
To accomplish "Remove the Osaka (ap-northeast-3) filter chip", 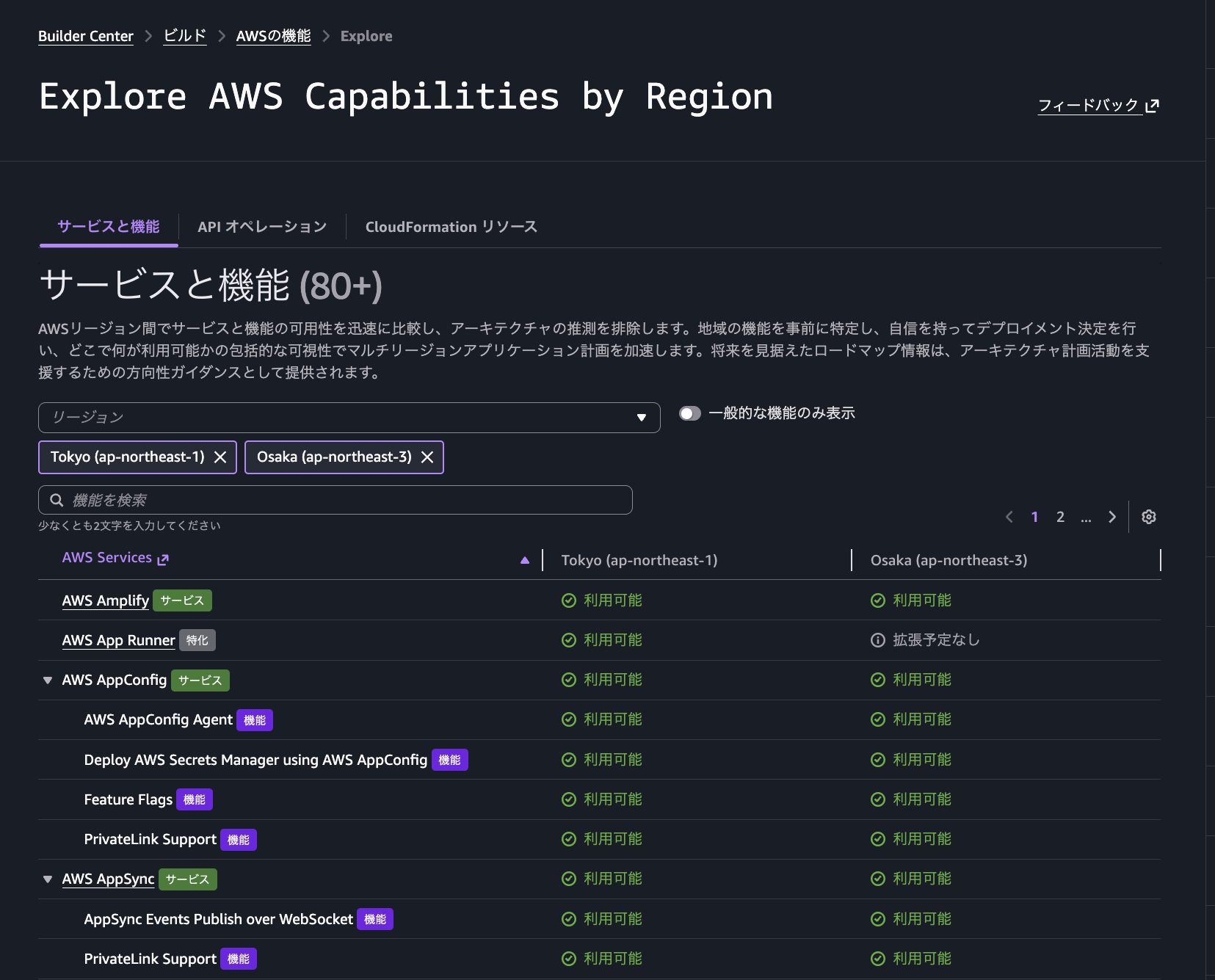I will coord(427,457).
